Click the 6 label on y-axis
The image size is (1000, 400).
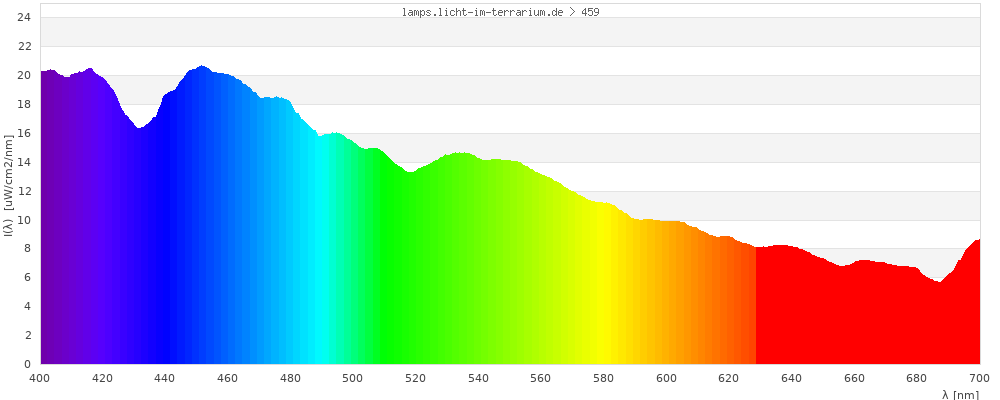(28, 278)
